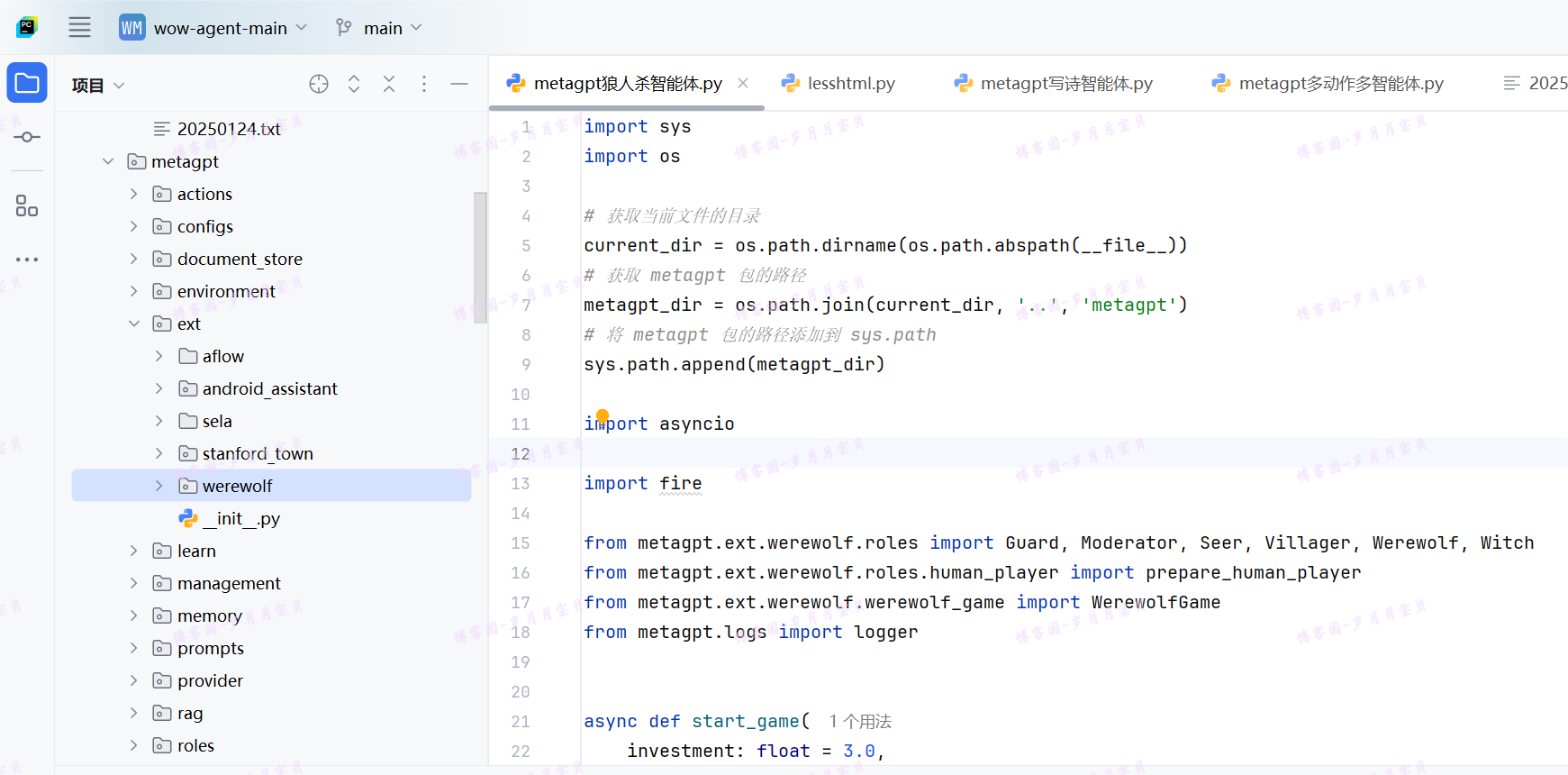This screenshot has height=775, width=1568.
Task: Click the lightbulb intention icon on line 11
Action: (603, 415)
